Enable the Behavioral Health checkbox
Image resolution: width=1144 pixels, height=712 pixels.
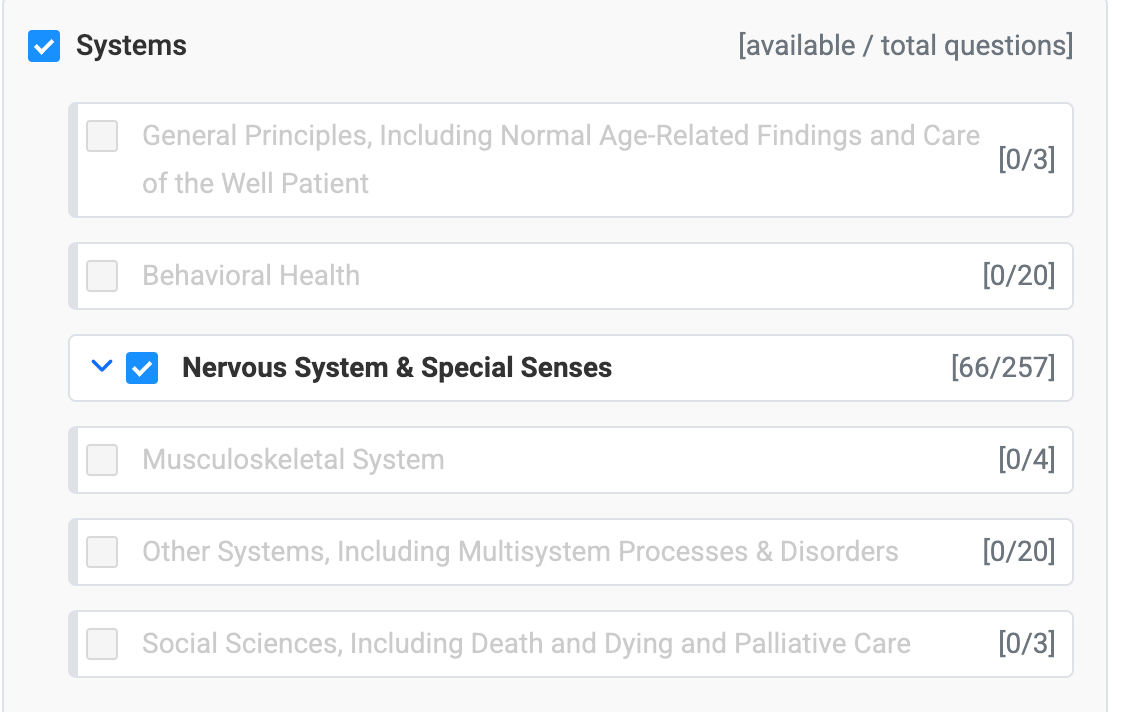pyautogui.click(x=101, y=276)
